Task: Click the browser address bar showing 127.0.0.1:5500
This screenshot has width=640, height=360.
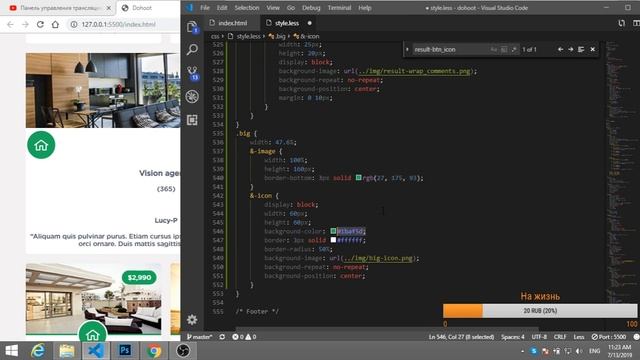Action: click(x=122, y=24)
